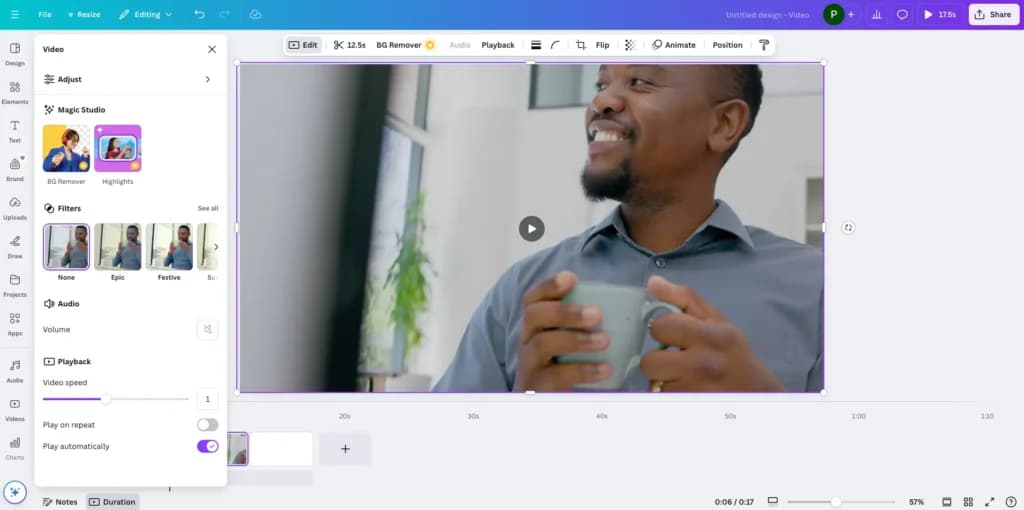1024x510 pixels.
Task: Click the redo arrow
Action: point(225,14)
